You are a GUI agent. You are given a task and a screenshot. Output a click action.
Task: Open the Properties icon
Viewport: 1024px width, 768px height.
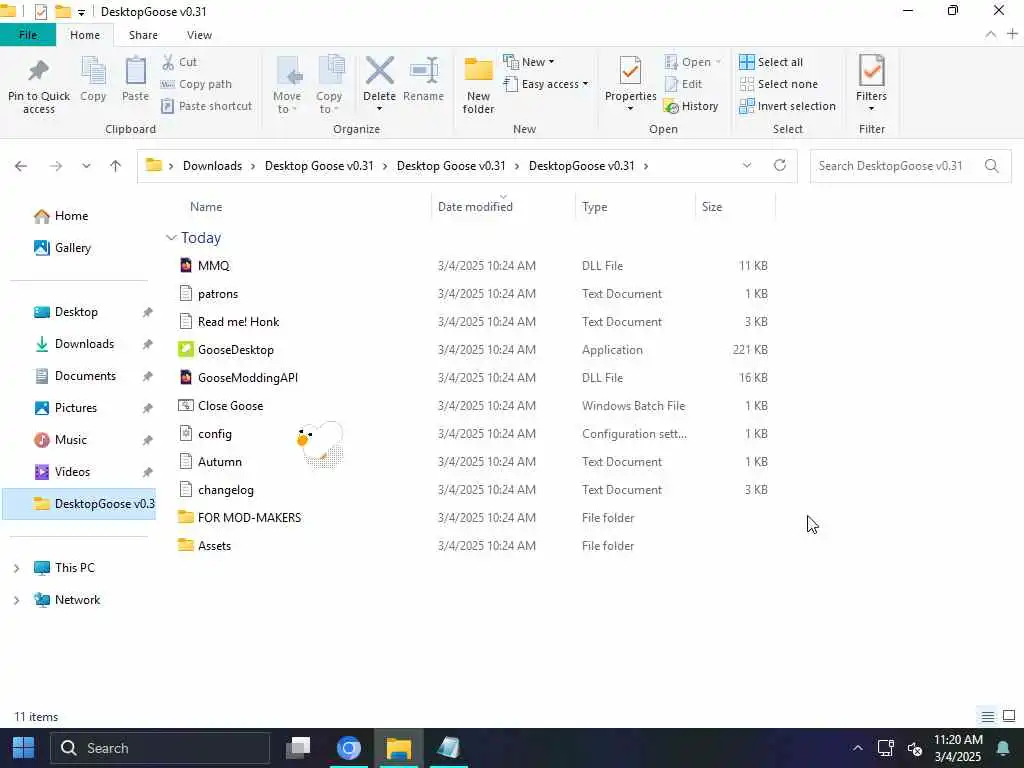pyautogui.click(x=630, y=71)
